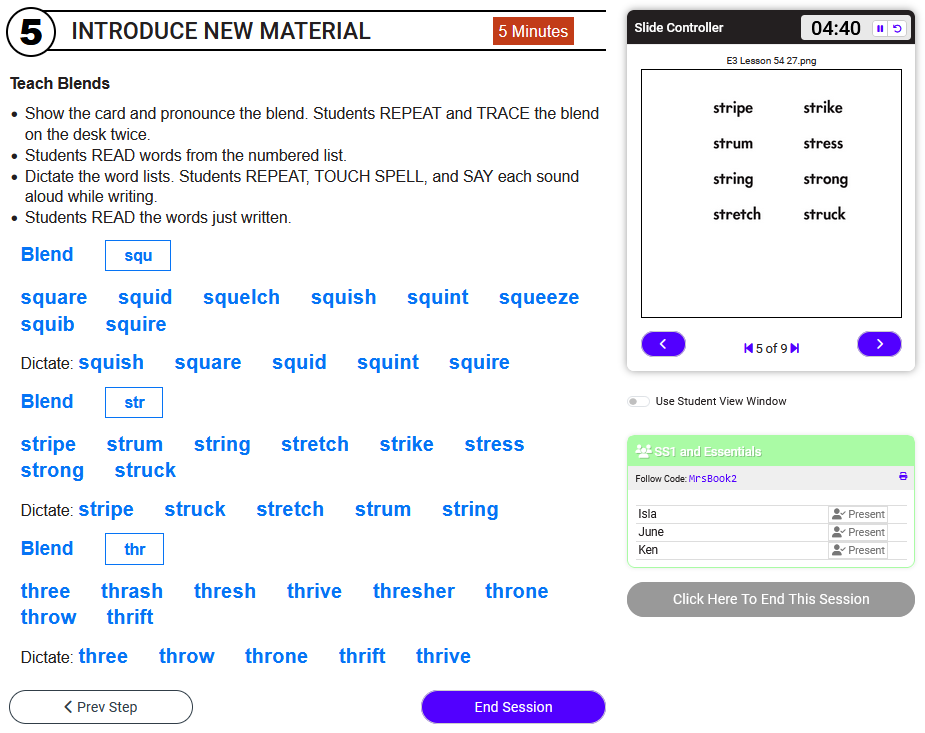Show the squ blend card
Viewport: 925px width, 733px height.
click(138, 256)
